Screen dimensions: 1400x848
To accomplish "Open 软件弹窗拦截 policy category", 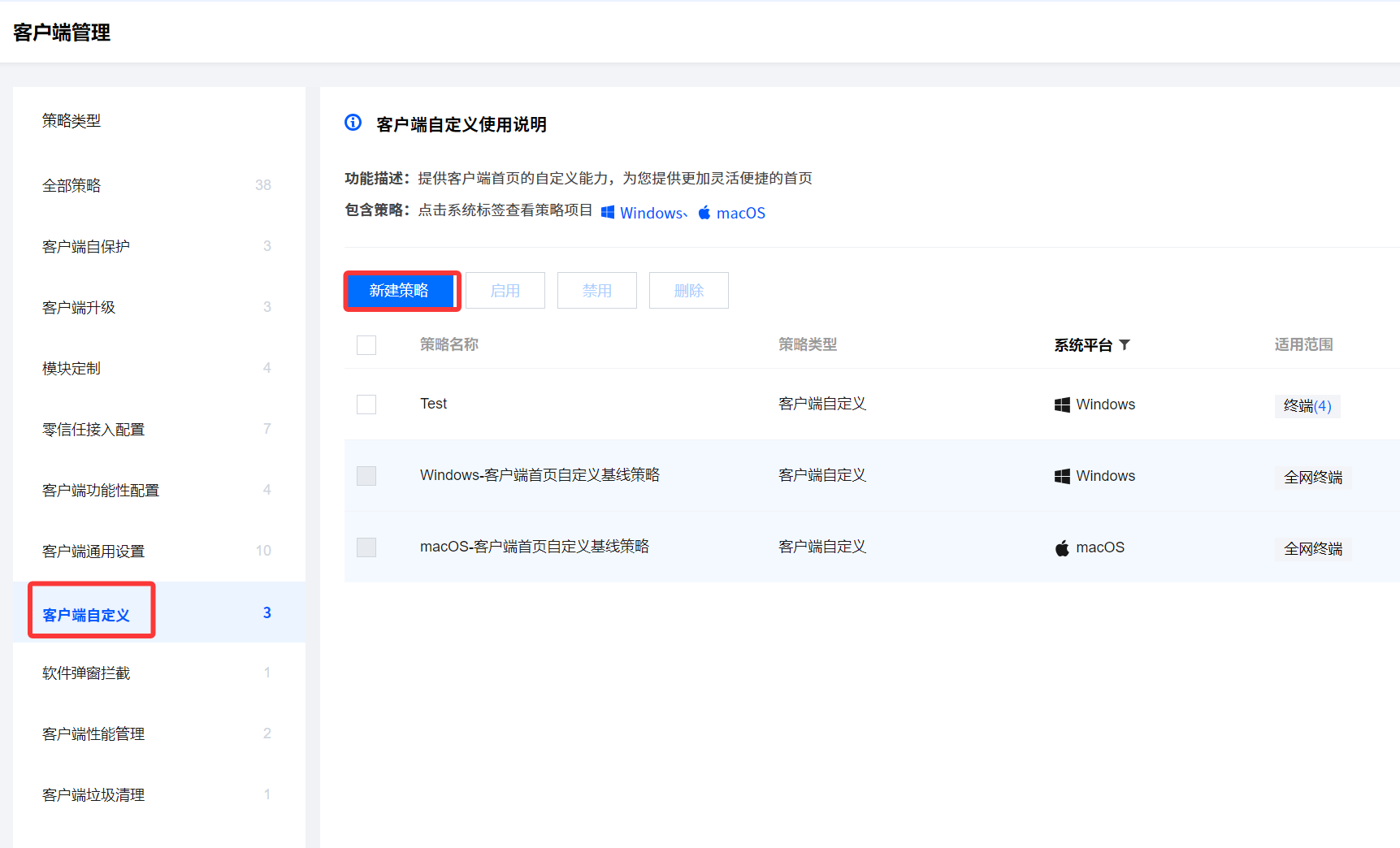I will tap(86, 673).
